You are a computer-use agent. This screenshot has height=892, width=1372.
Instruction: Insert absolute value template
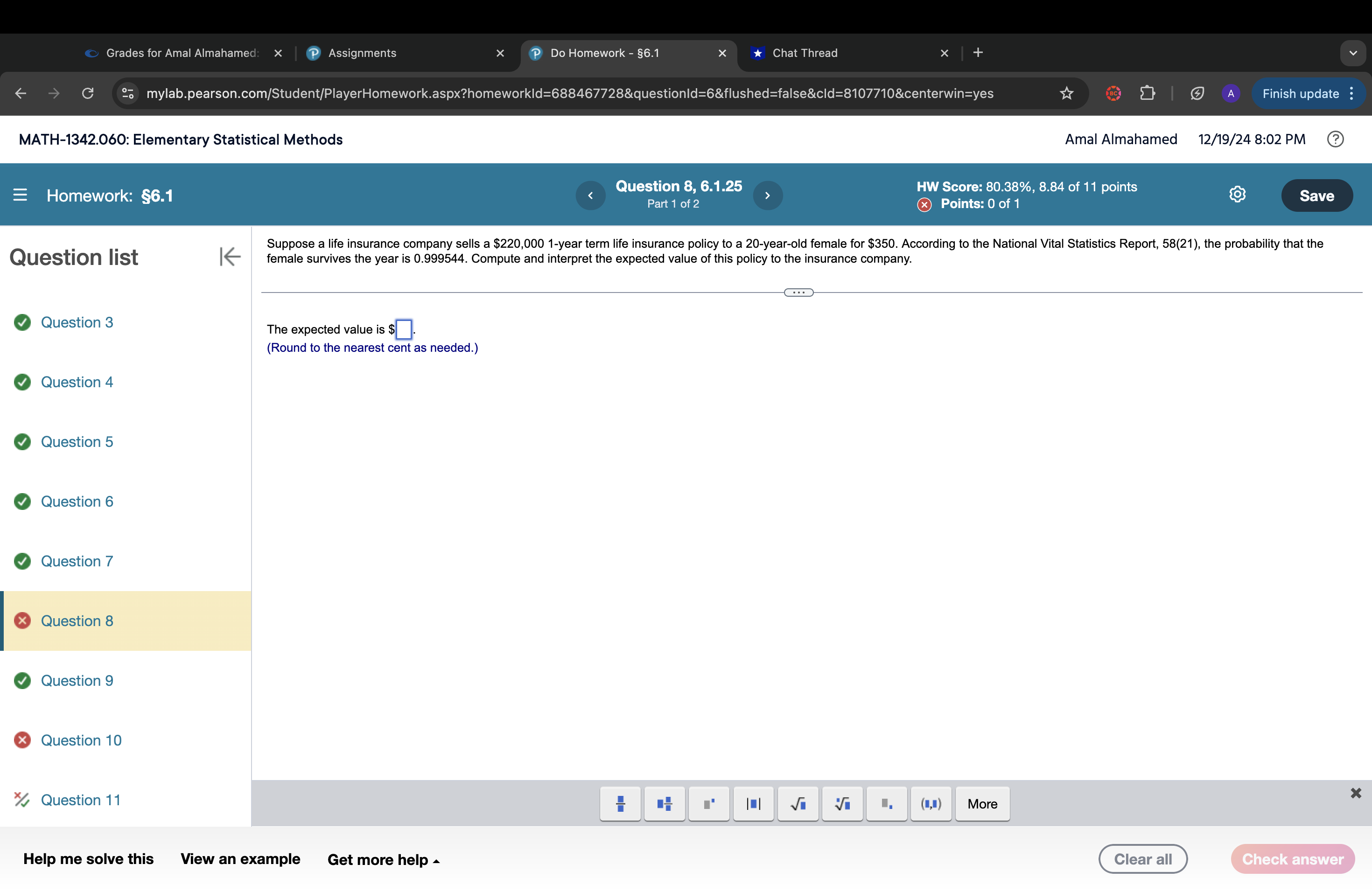(753, 803)
